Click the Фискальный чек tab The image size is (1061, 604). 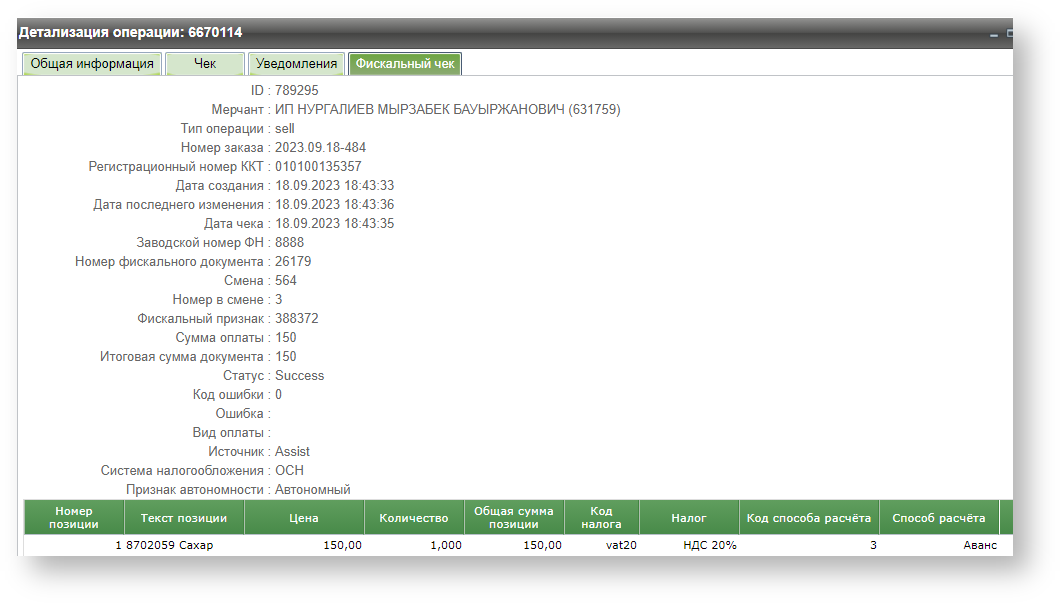tap(404, 64)
